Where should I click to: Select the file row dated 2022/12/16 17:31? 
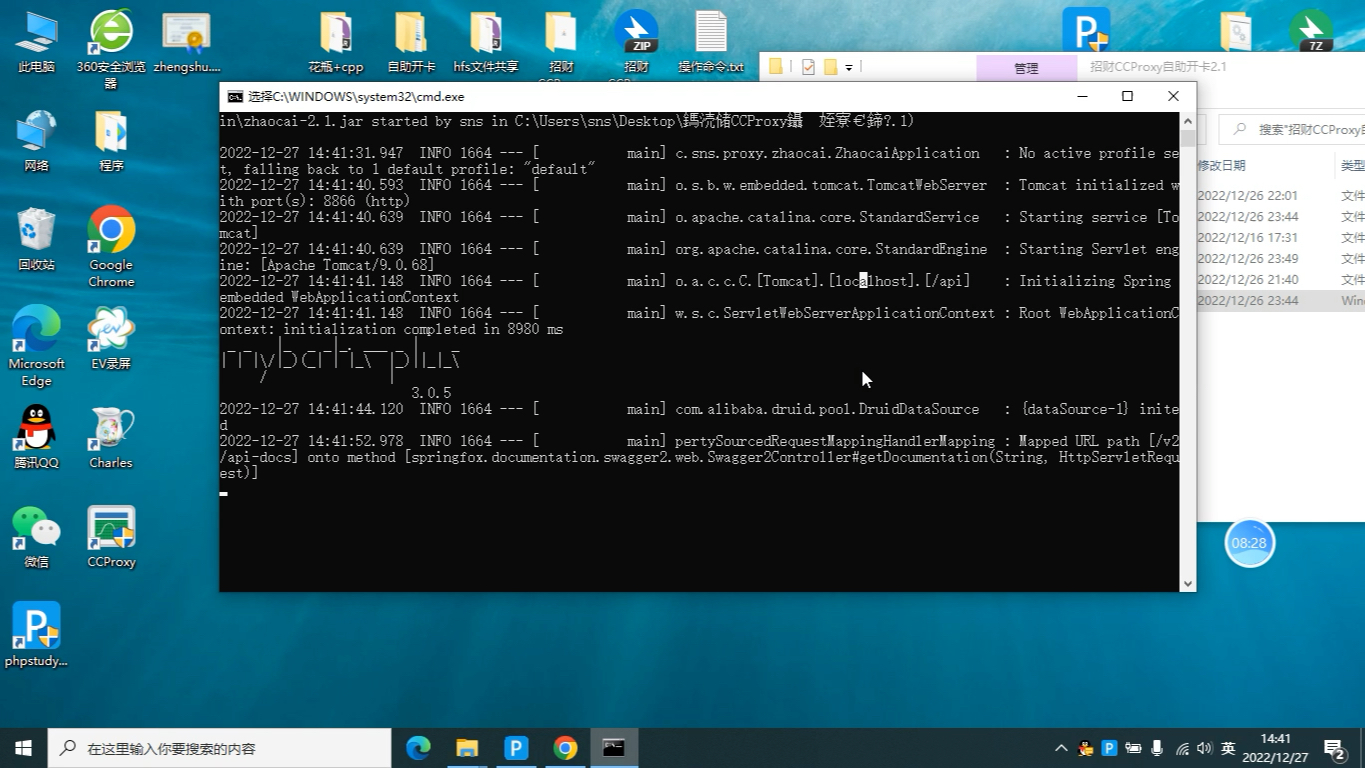click(x=1281, y=237)
